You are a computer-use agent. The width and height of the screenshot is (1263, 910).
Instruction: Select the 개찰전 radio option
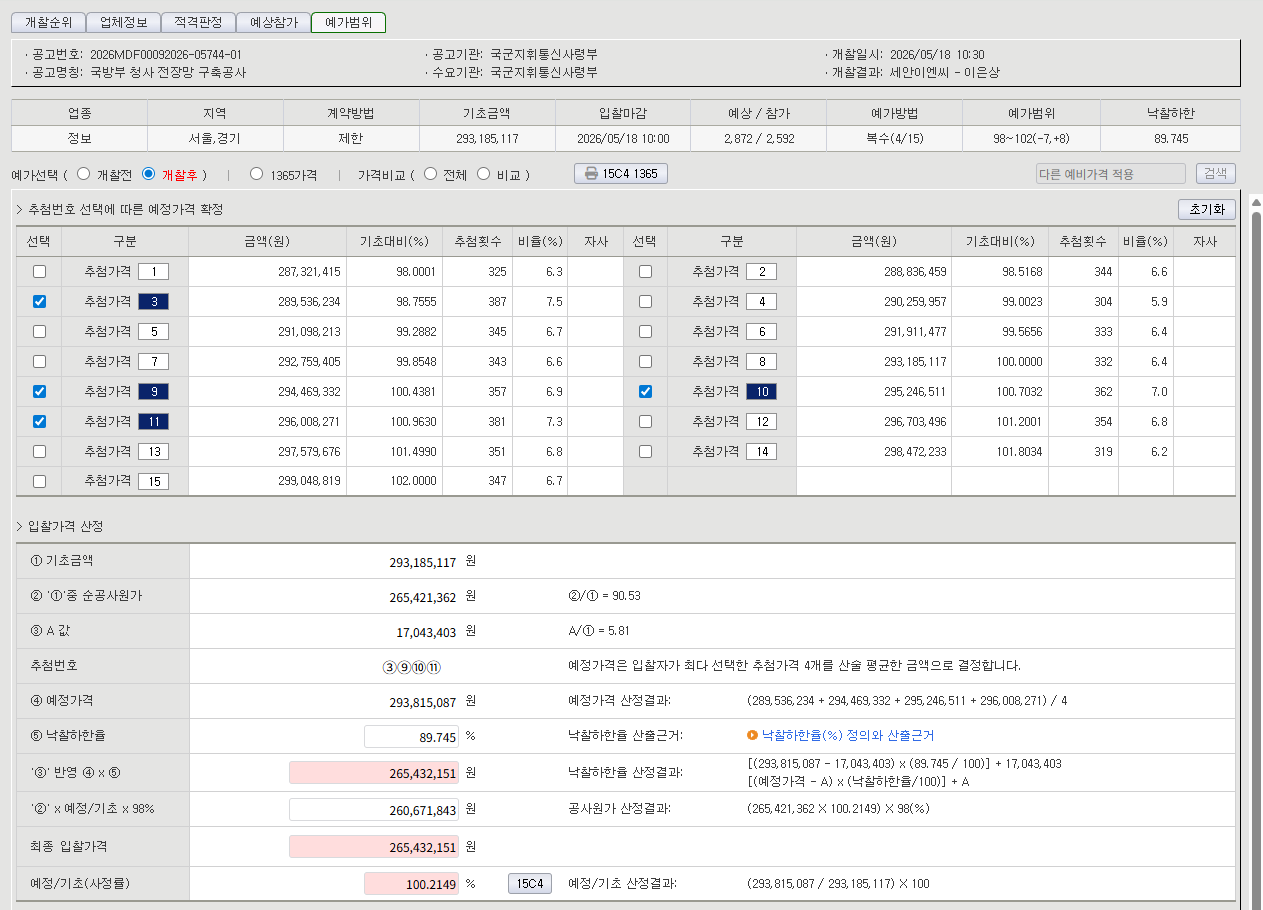click(x=83, y=173)
